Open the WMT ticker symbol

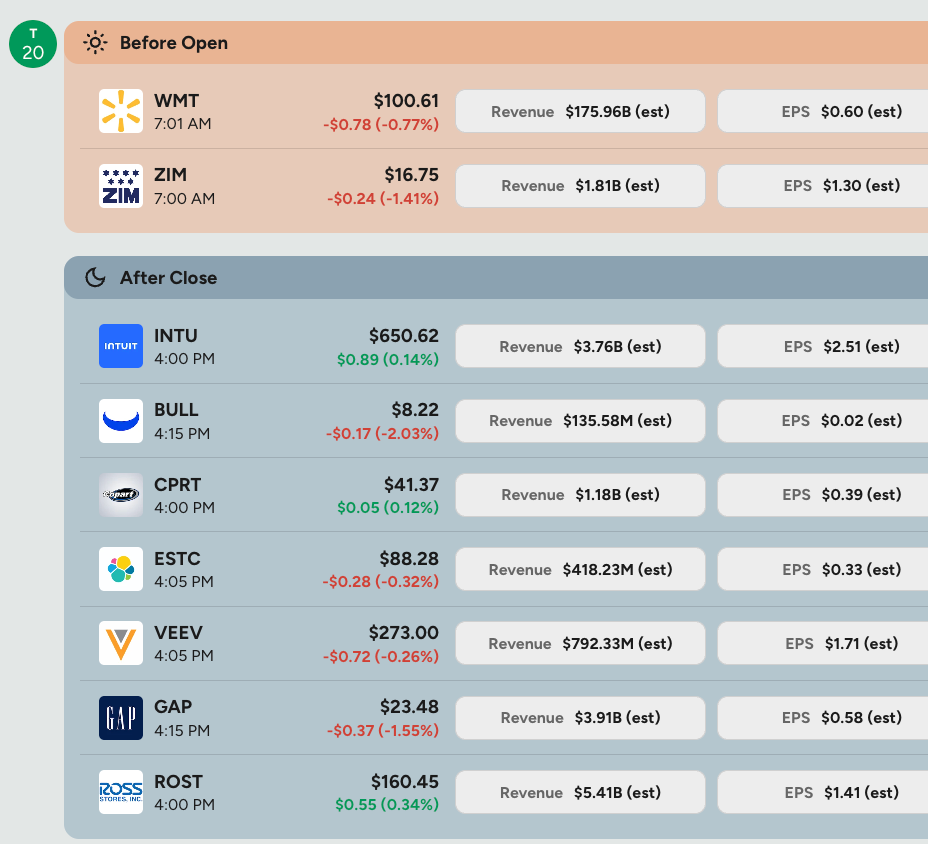coord(176,101)
